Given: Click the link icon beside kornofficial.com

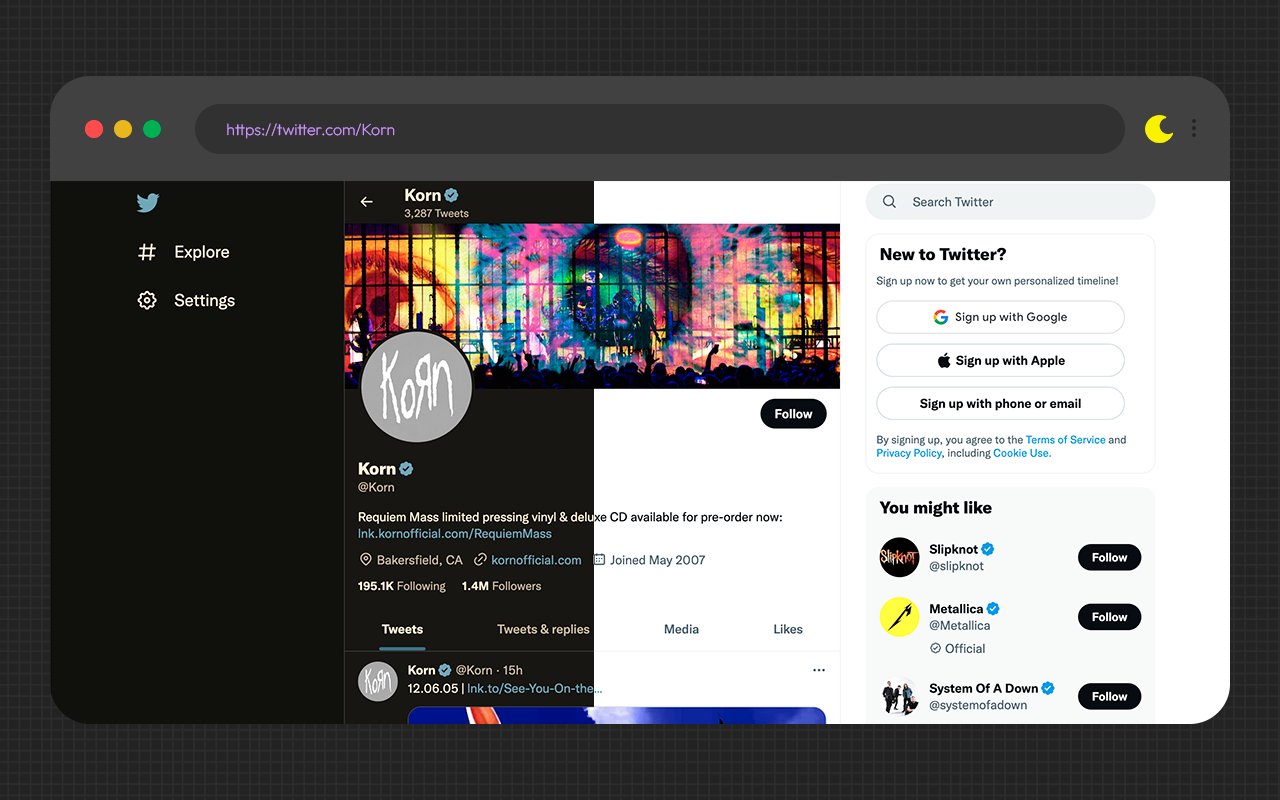Looking at the screenshot, I should tap(481, 560).
